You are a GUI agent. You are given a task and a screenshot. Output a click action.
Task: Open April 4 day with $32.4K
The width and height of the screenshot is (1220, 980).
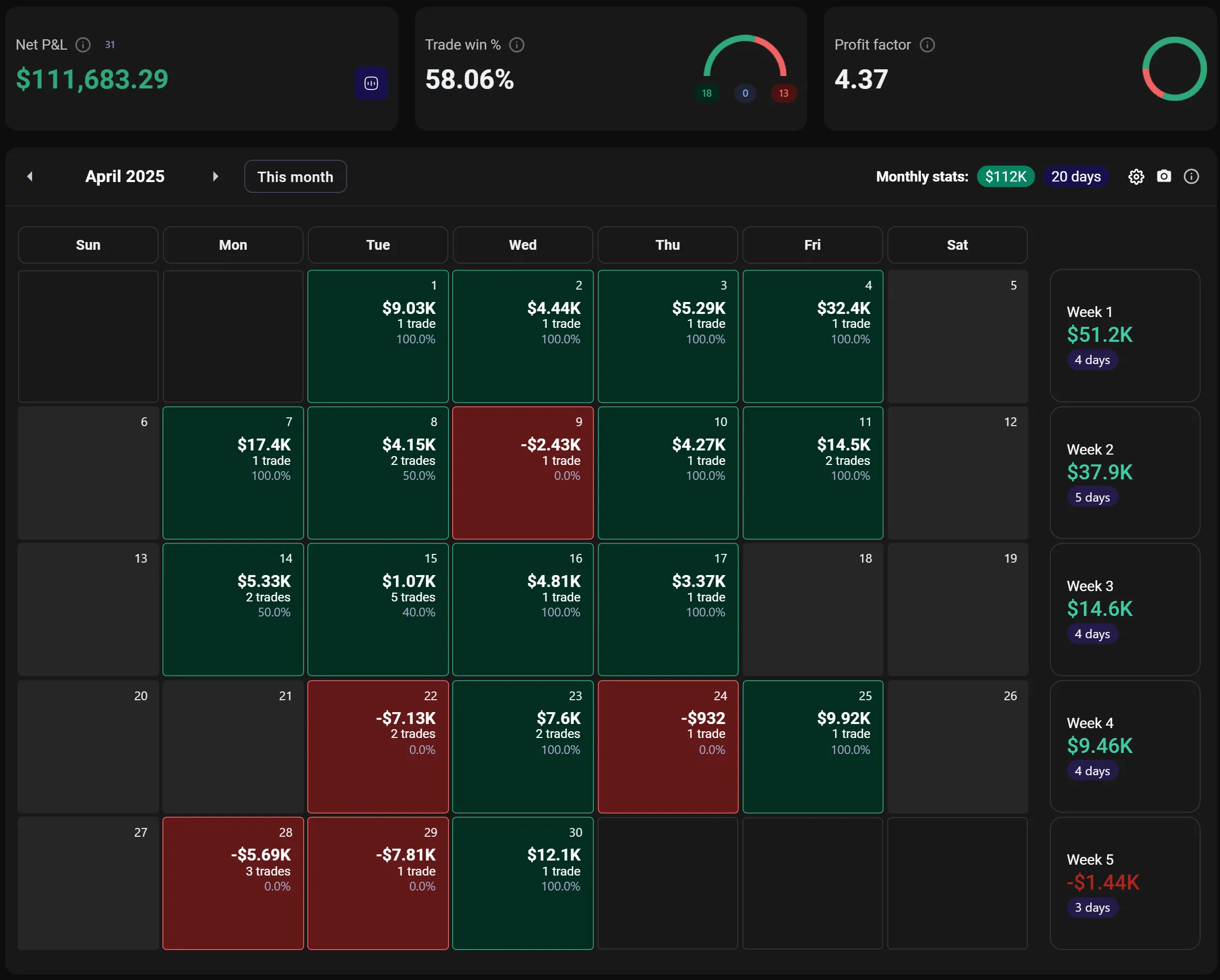click(x=813, y=337)
